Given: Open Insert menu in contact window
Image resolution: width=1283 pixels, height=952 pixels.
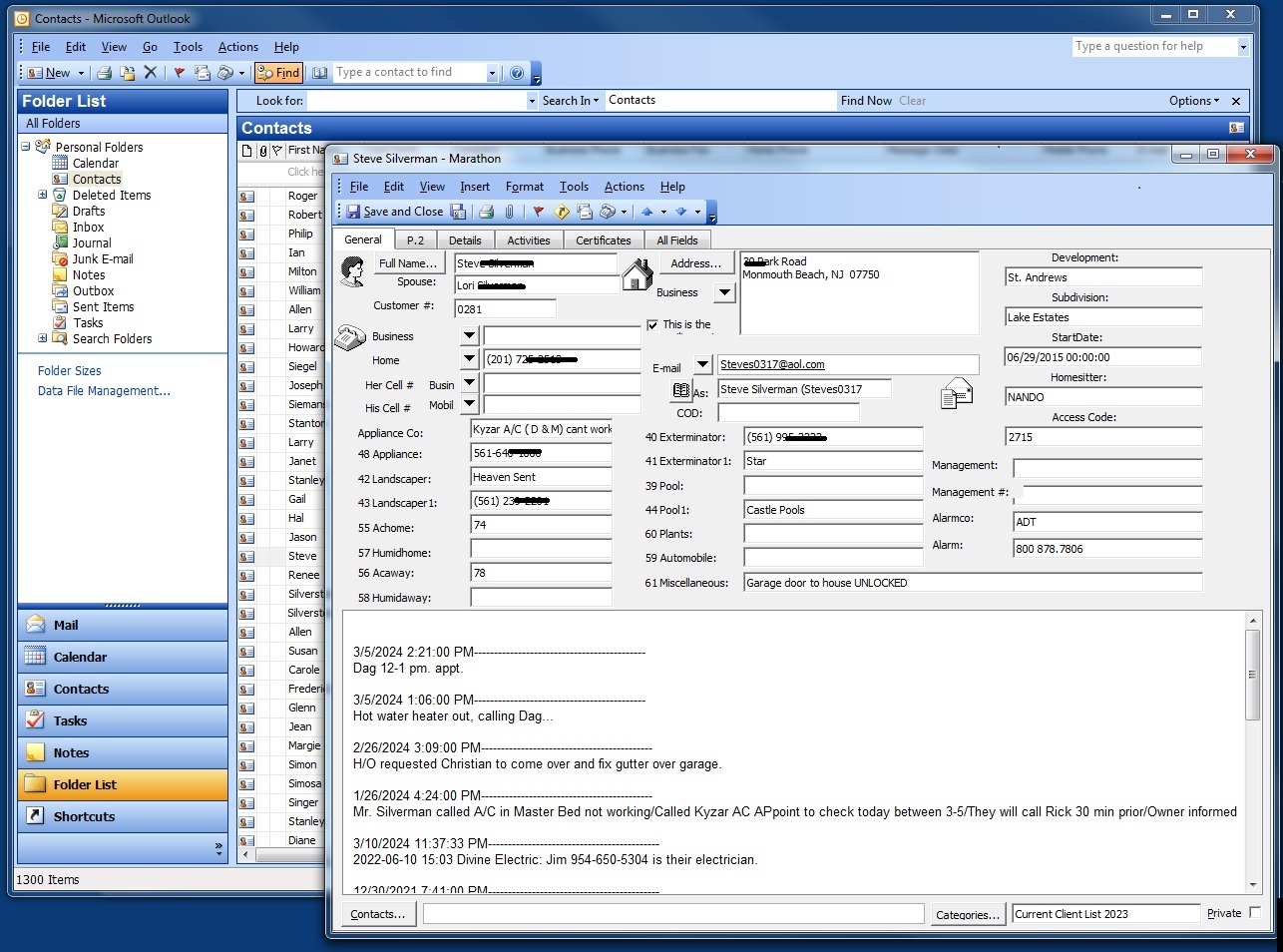Looking at the screenshot, I should (475, 187).
